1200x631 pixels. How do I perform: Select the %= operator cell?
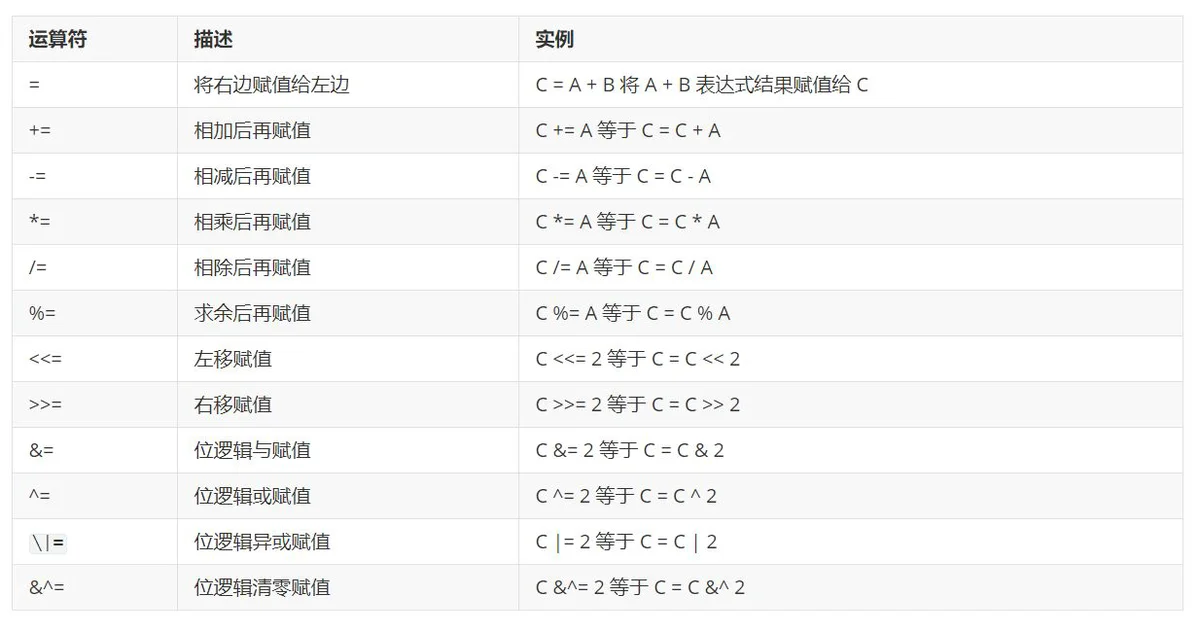[x=42, y=314]
